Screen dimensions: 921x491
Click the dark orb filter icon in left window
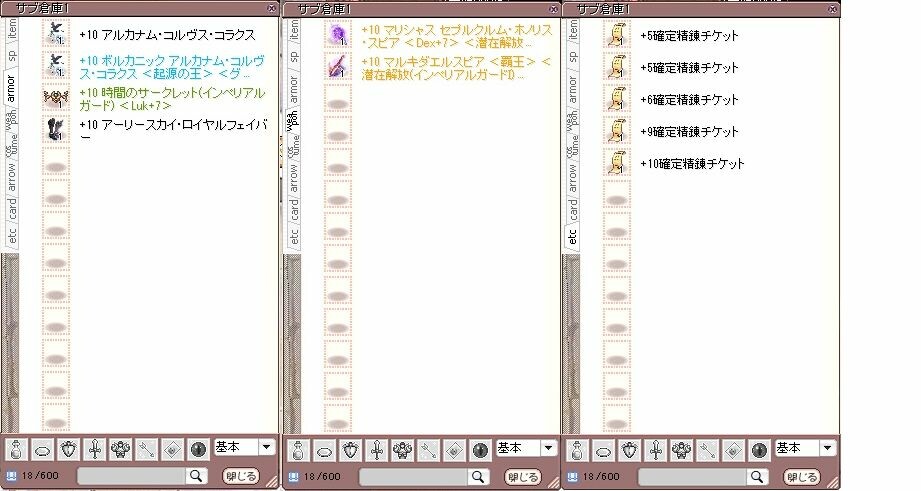tap(198, 449)
